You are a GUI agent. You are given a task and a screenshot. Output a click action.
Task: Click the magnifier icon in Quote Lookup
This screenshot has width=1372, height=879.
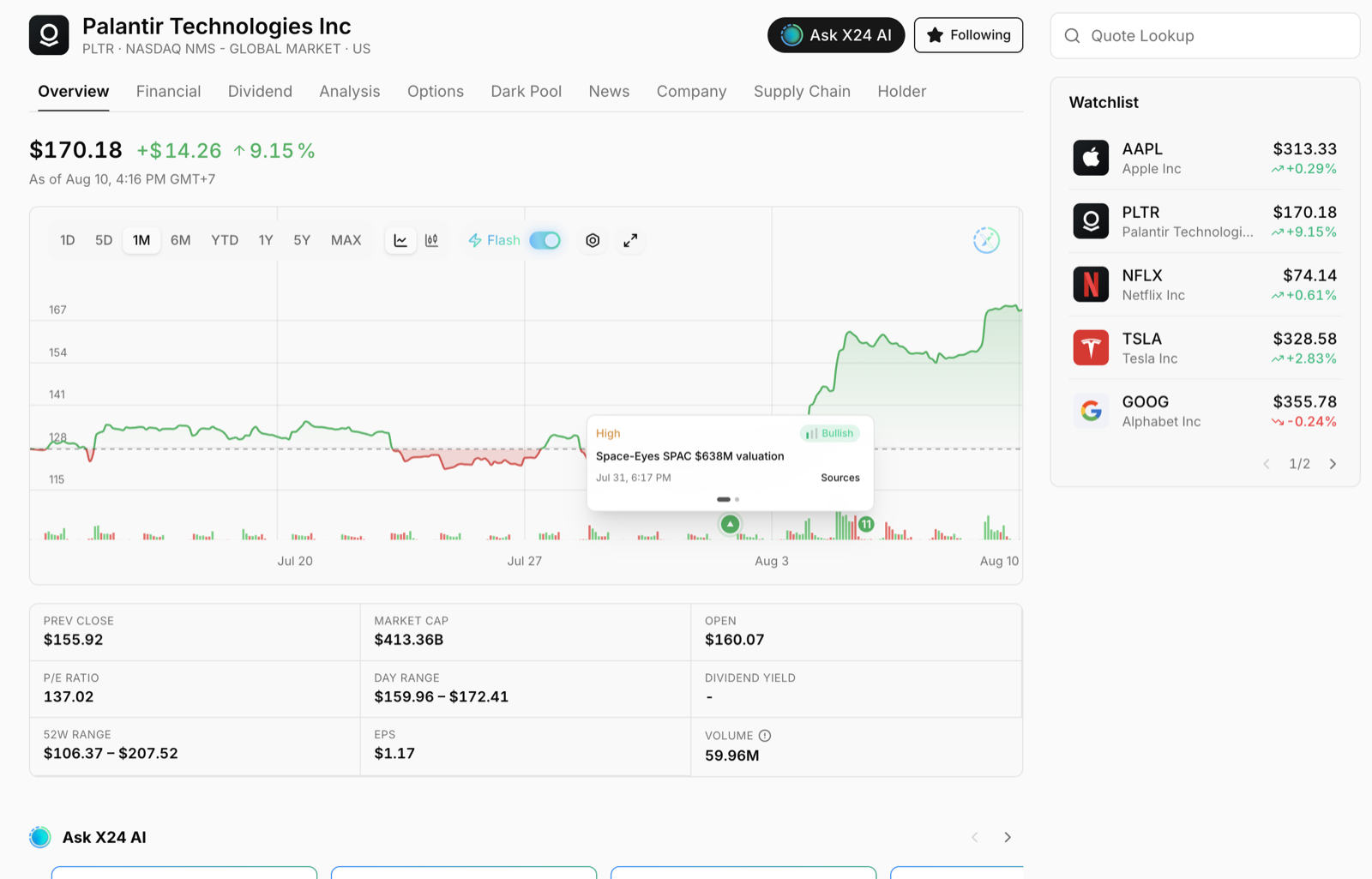tap(1072, 36)
